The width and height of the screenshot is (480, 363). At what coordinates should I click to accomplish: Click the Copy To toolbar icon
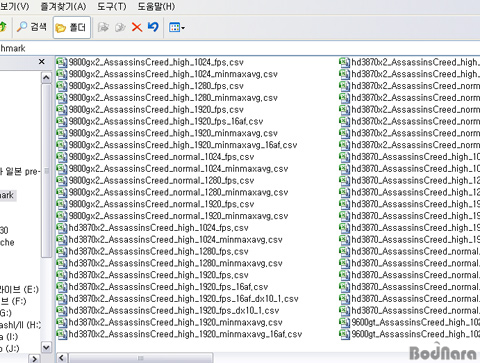(120, 27)
